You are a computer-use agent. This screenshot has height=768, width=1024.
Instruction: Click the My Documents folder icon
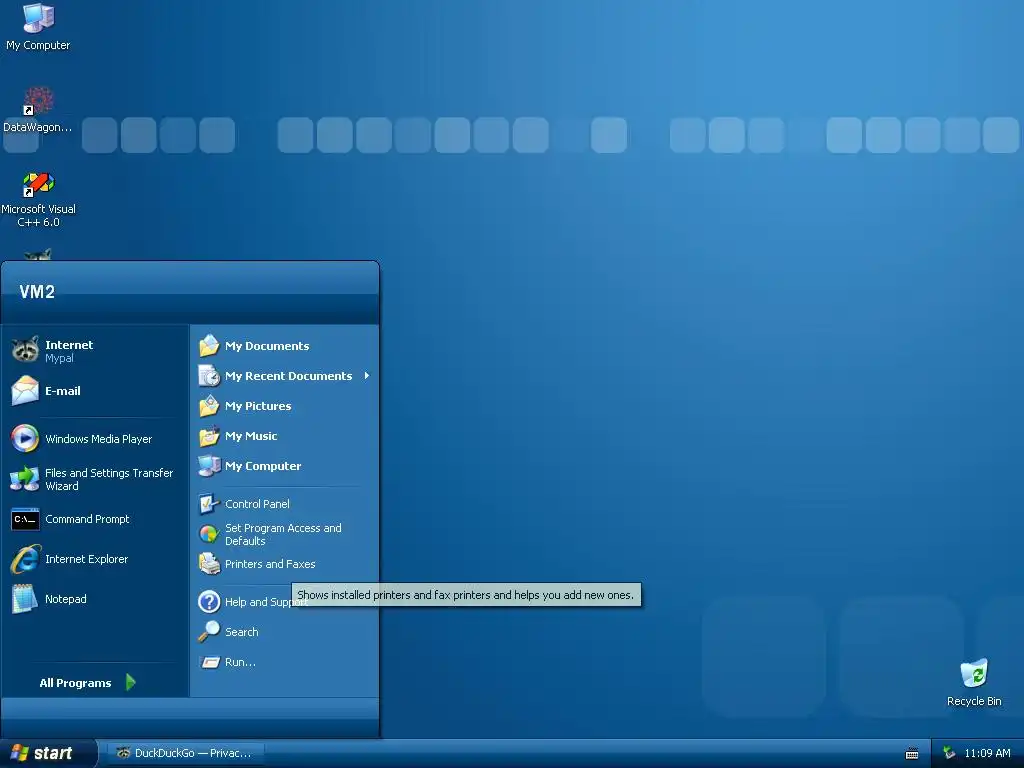point(209,345)
